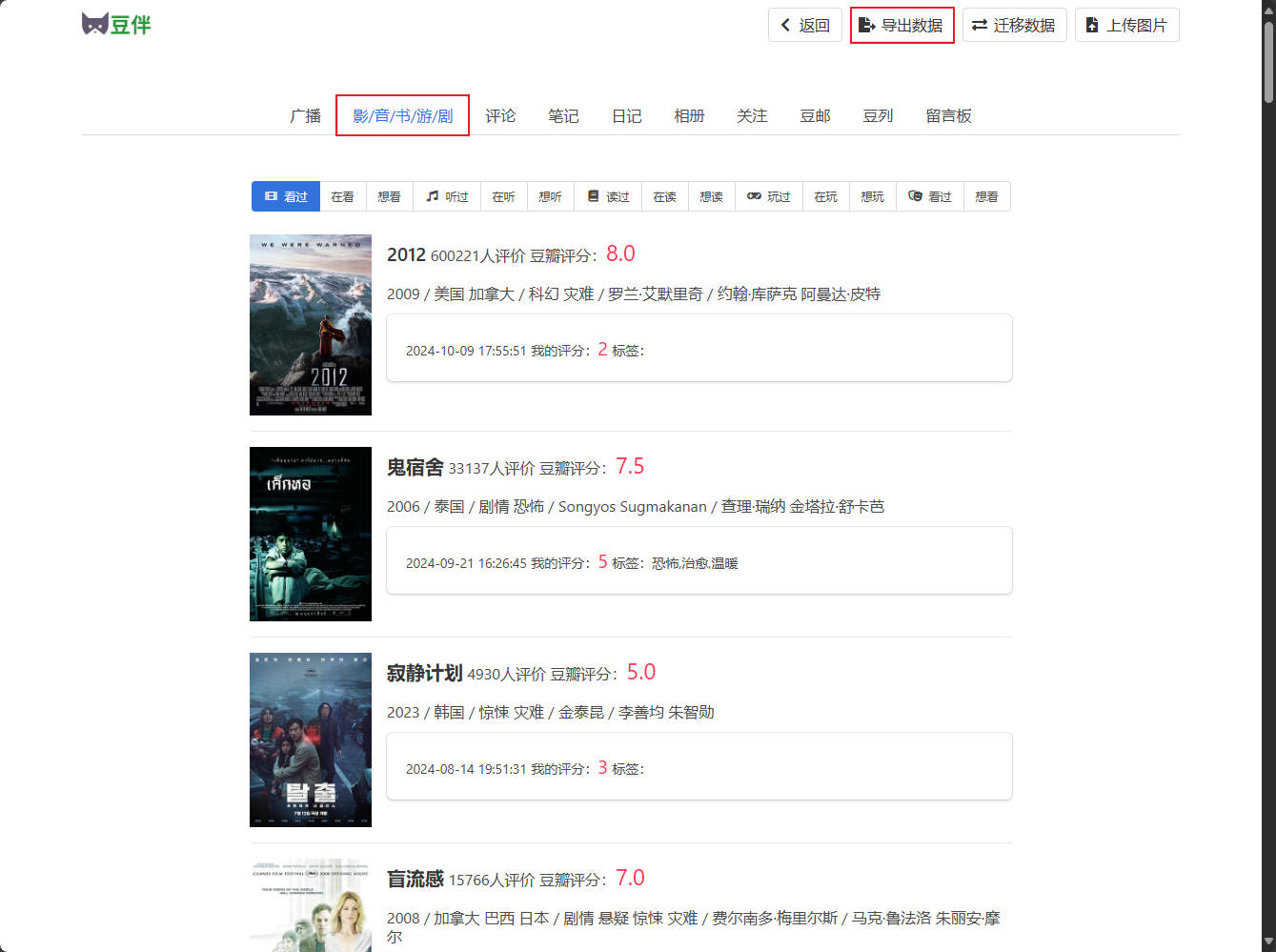The width and height of the screenshot is (1276, 952).
Task: Open the 鬼宿舍 movie title
Action: tap(415, 468)
